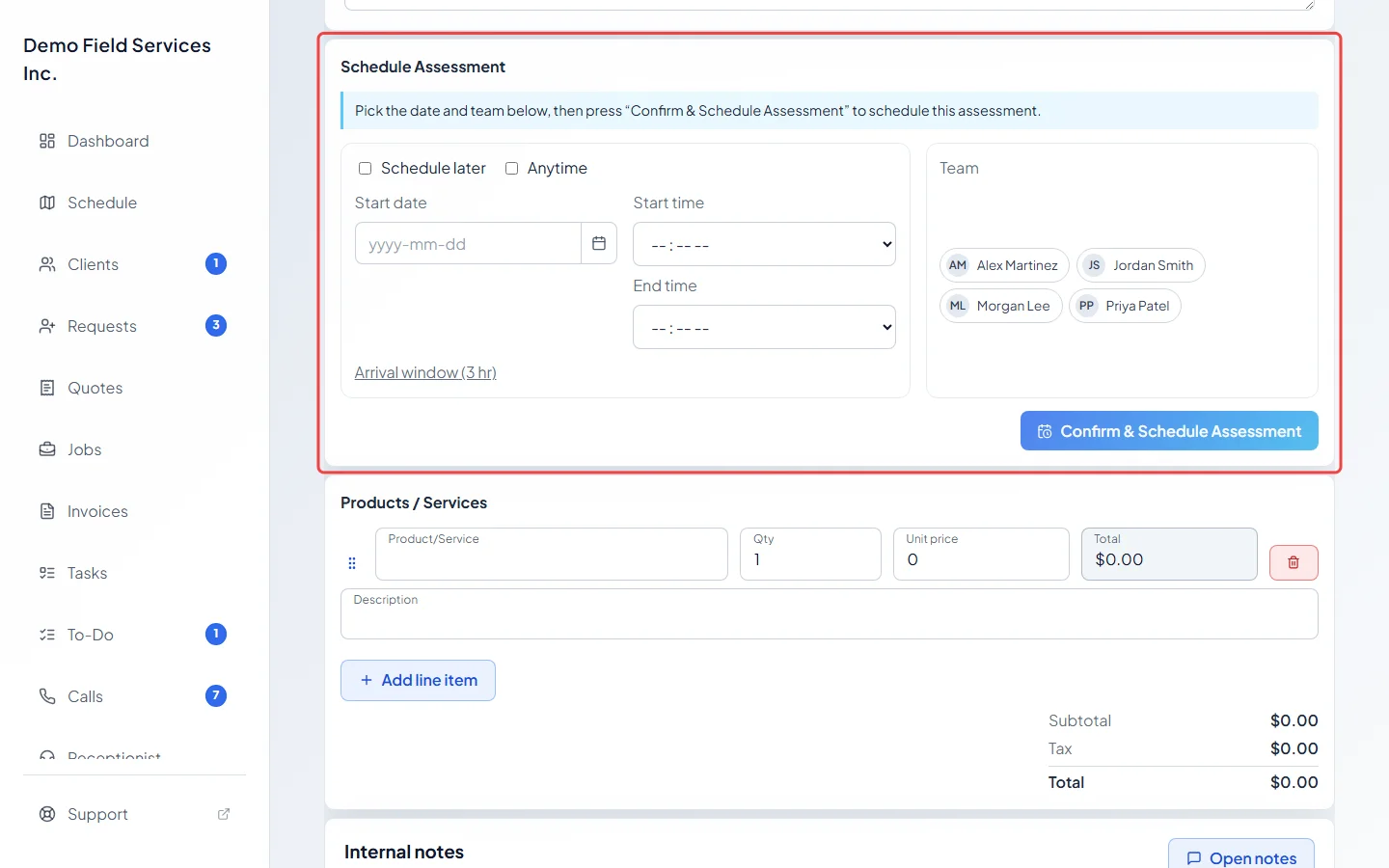Open the Dashboard icon in the sidebar

tap(47, 141)
